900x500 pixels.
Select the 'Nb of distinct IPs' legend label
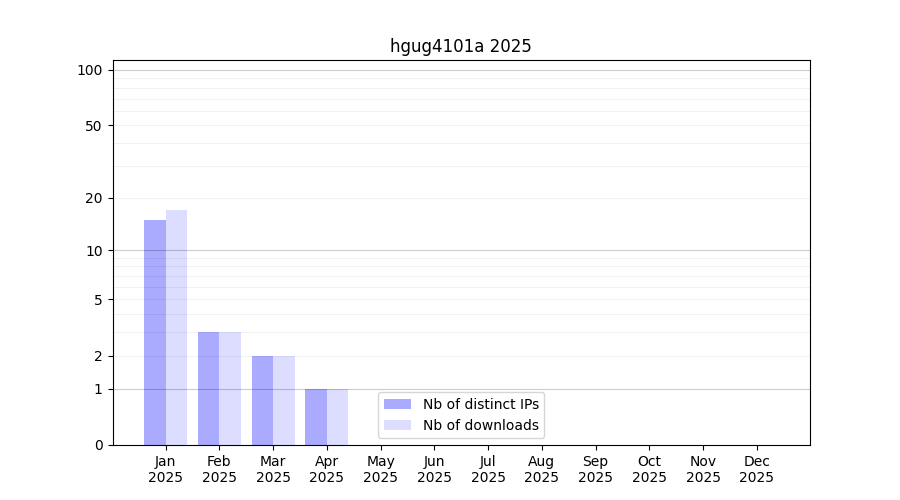[480, 404]
